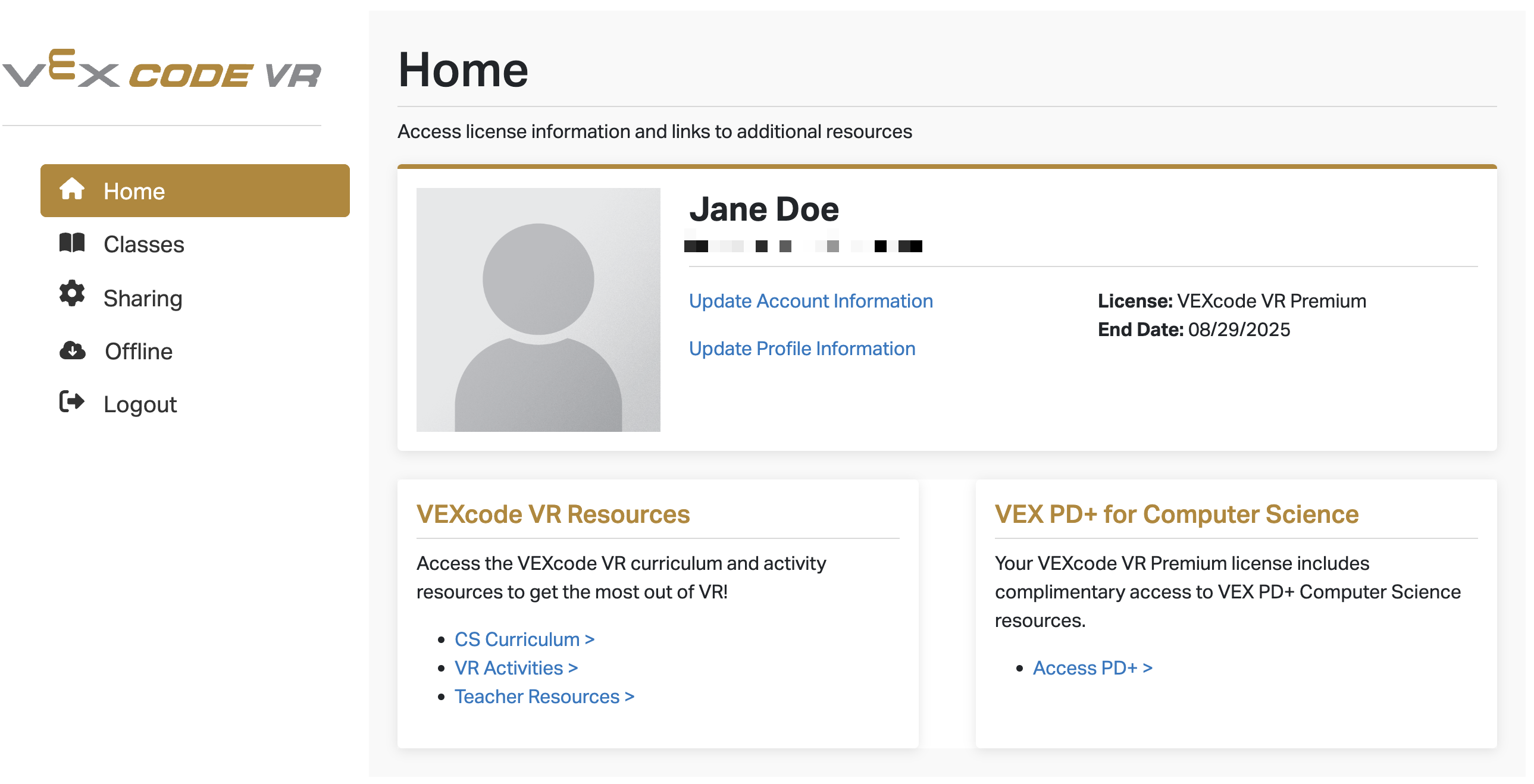This screenshot has width=1534, height=784.
Task: Click Logout in the sidebar
Action: pos(139,404)
